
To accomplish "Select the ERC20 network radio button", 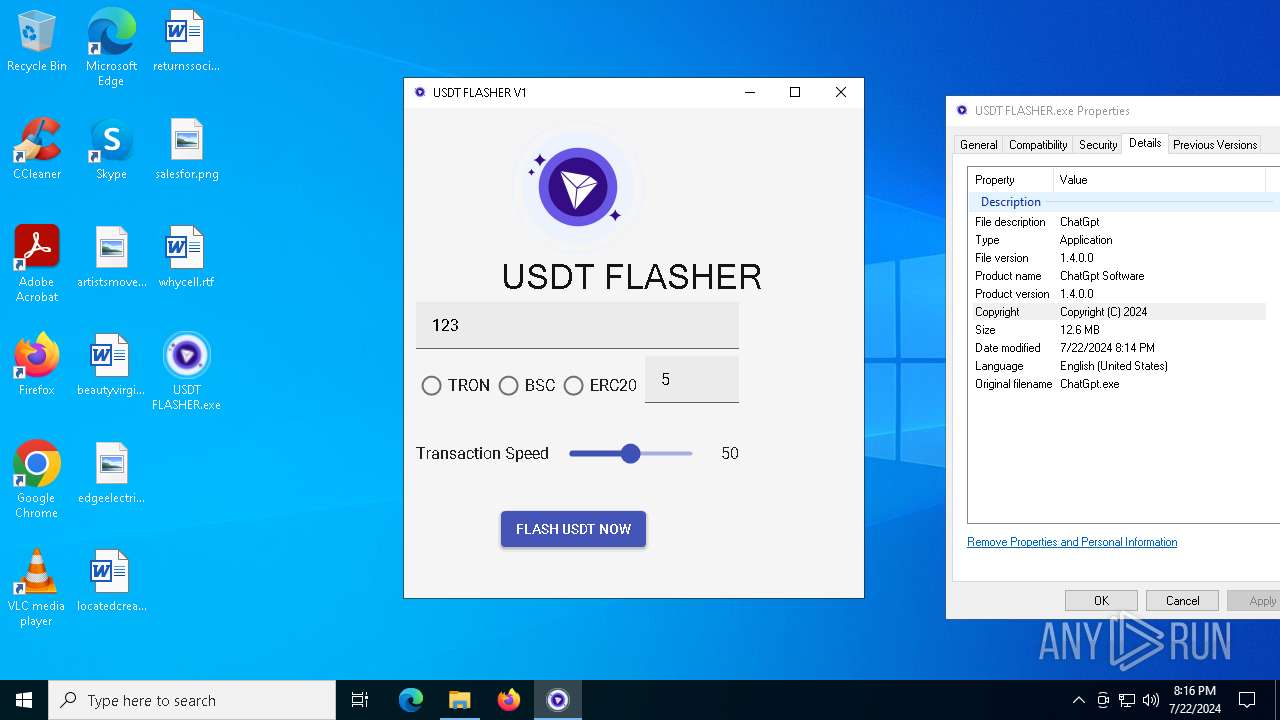I will point(573,386).
